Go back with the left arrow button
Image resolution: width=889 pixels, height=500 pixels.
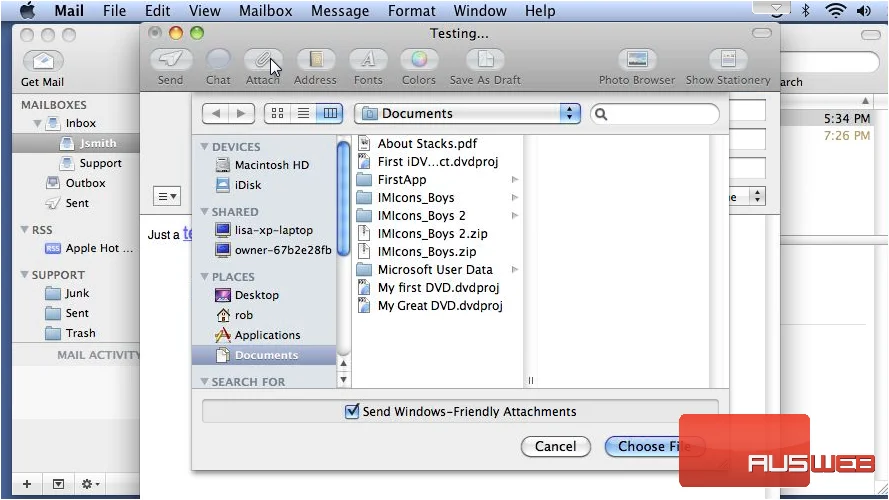tap(215, 113)
